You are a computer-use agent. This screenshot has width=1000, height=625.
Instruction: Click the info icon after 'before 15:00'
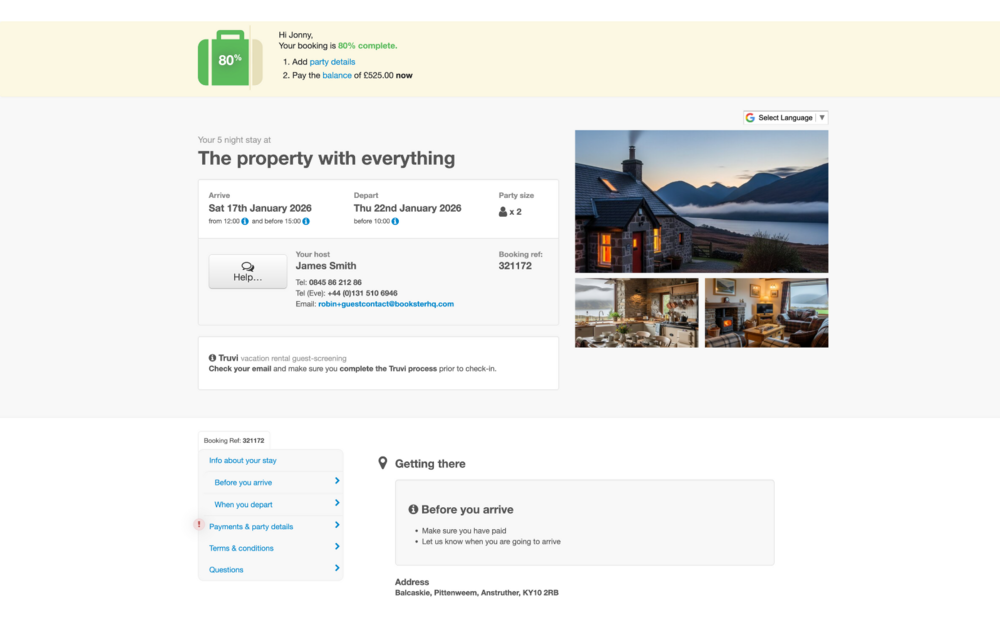click(306, 221)
